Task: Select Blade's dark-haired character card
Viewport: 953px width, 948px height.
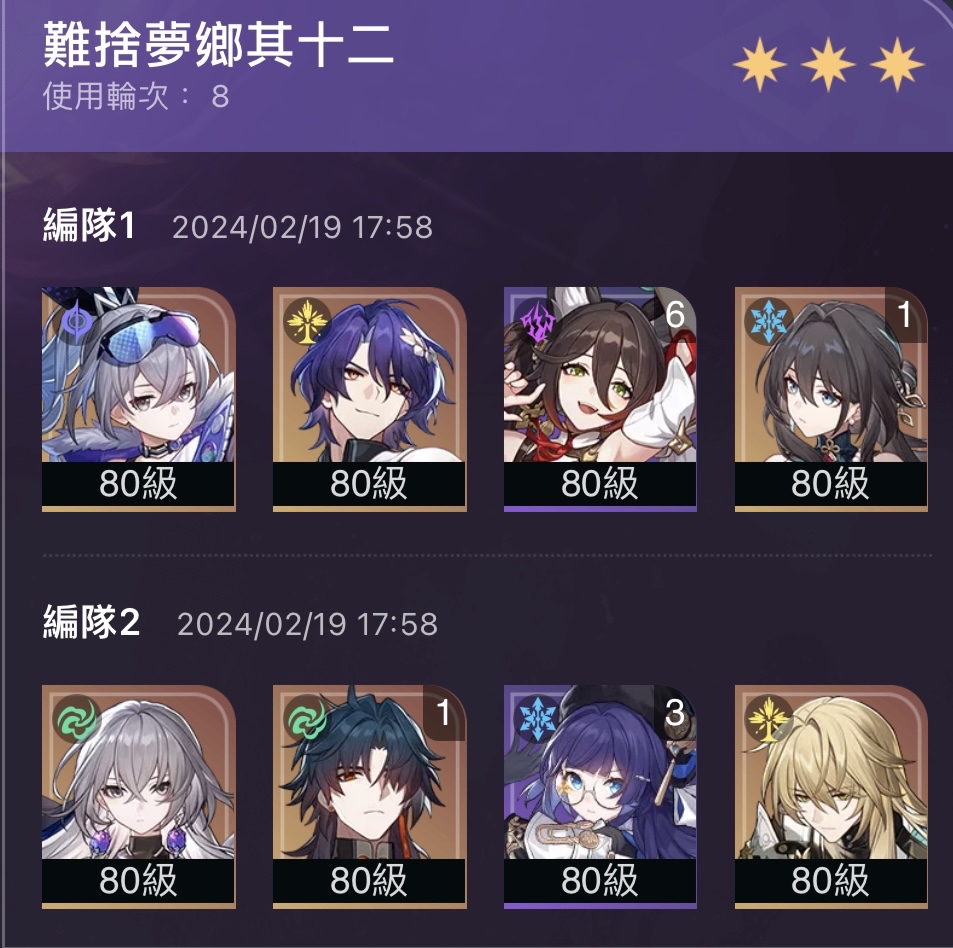Action: click(x=370, y=796)
